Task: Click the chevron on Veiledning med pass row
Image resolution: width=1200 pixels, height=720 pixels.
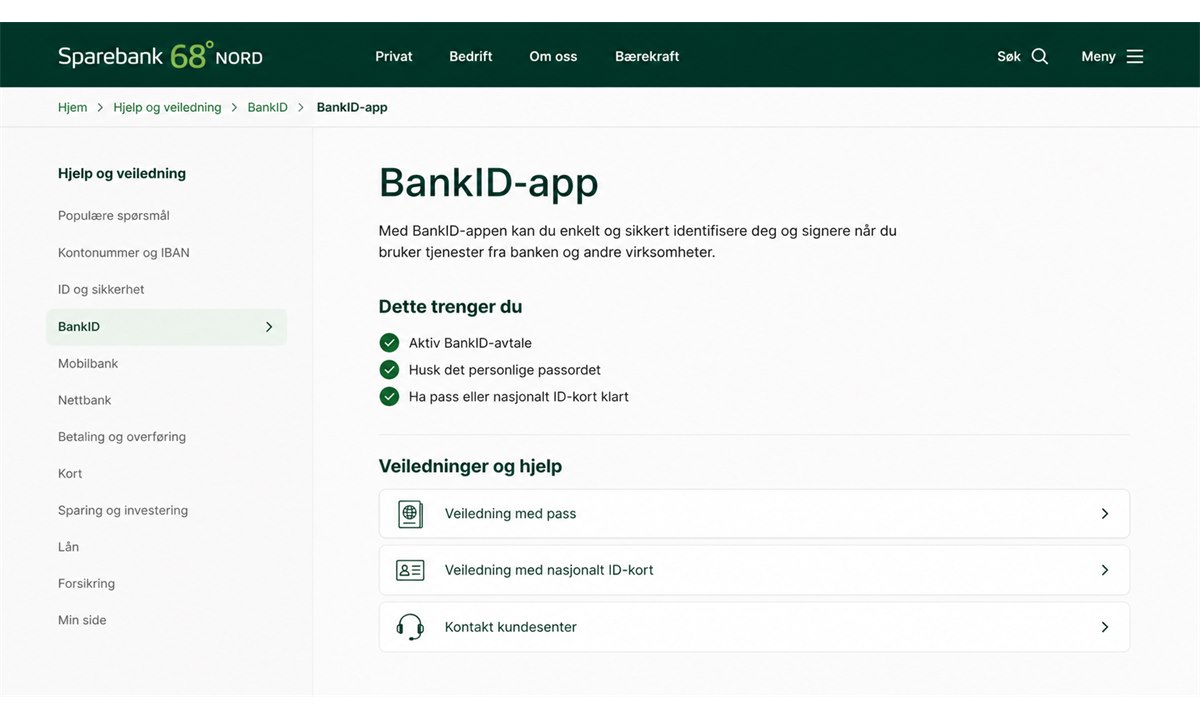Action: point(1105,514)
